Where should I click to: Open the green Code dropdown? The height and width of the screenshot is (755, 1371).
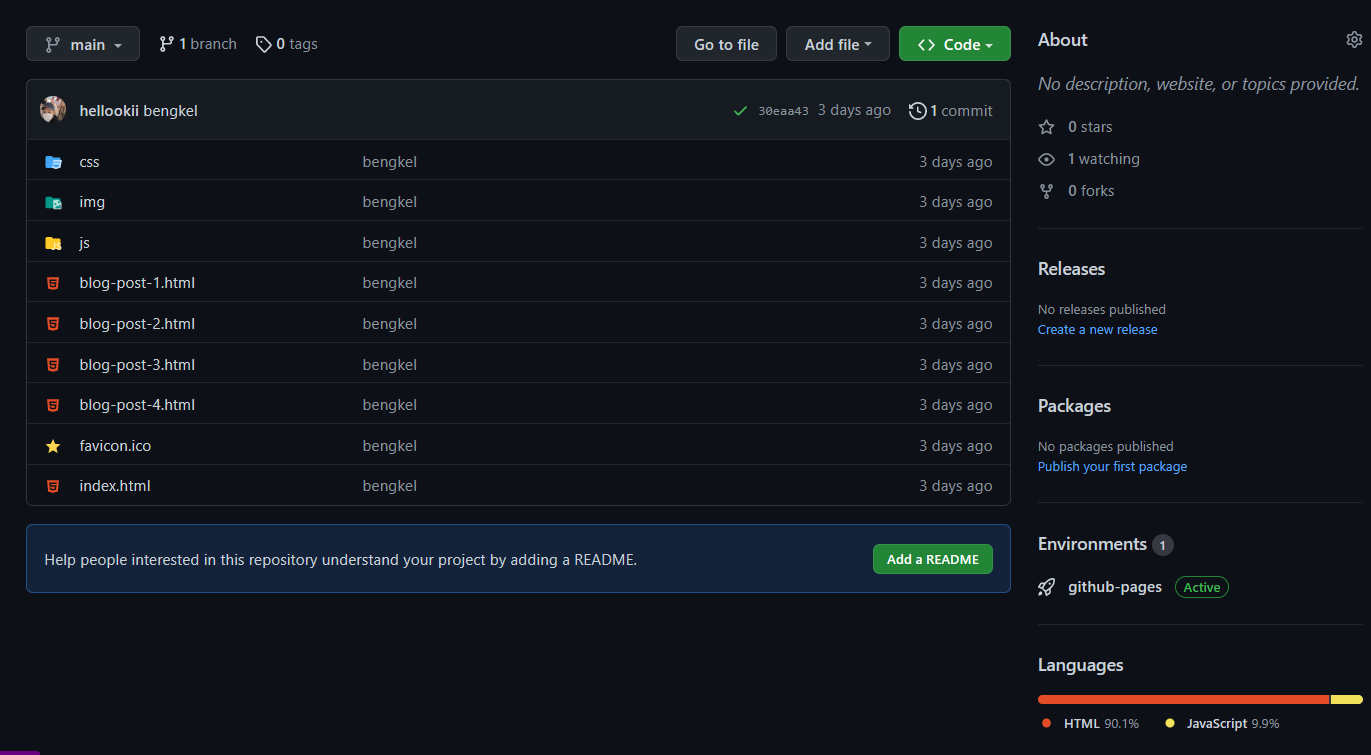[x=955, y=44]
